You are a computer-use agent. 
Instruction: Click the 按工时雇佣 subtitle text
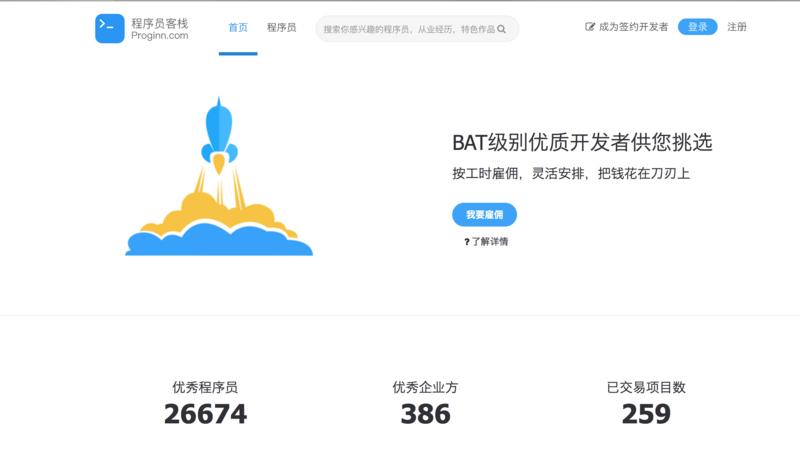tap(571, 174)
